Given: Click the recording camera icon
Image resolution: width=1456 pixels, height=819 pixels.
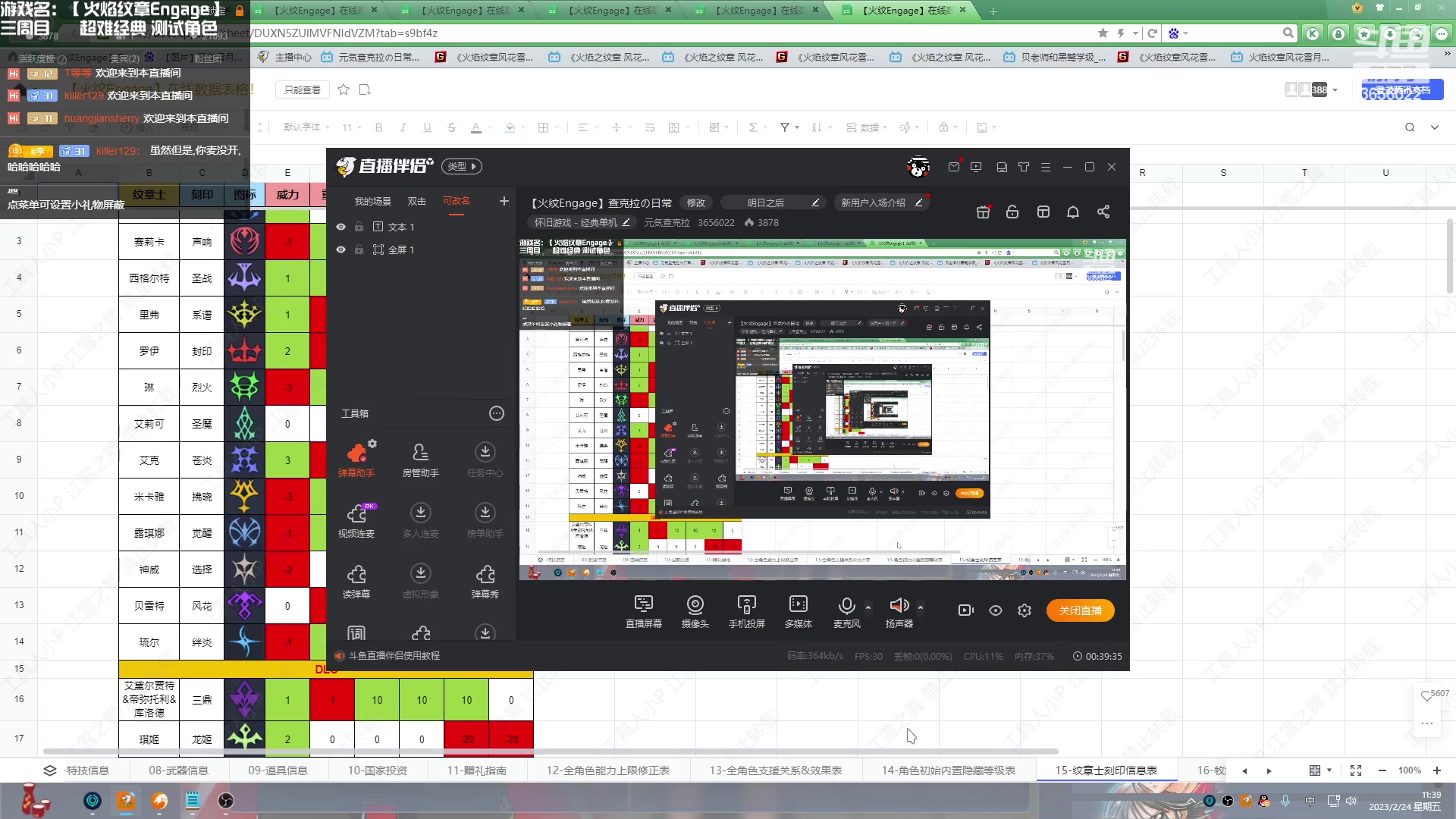Looking at the screenshot, I should 965,610.
